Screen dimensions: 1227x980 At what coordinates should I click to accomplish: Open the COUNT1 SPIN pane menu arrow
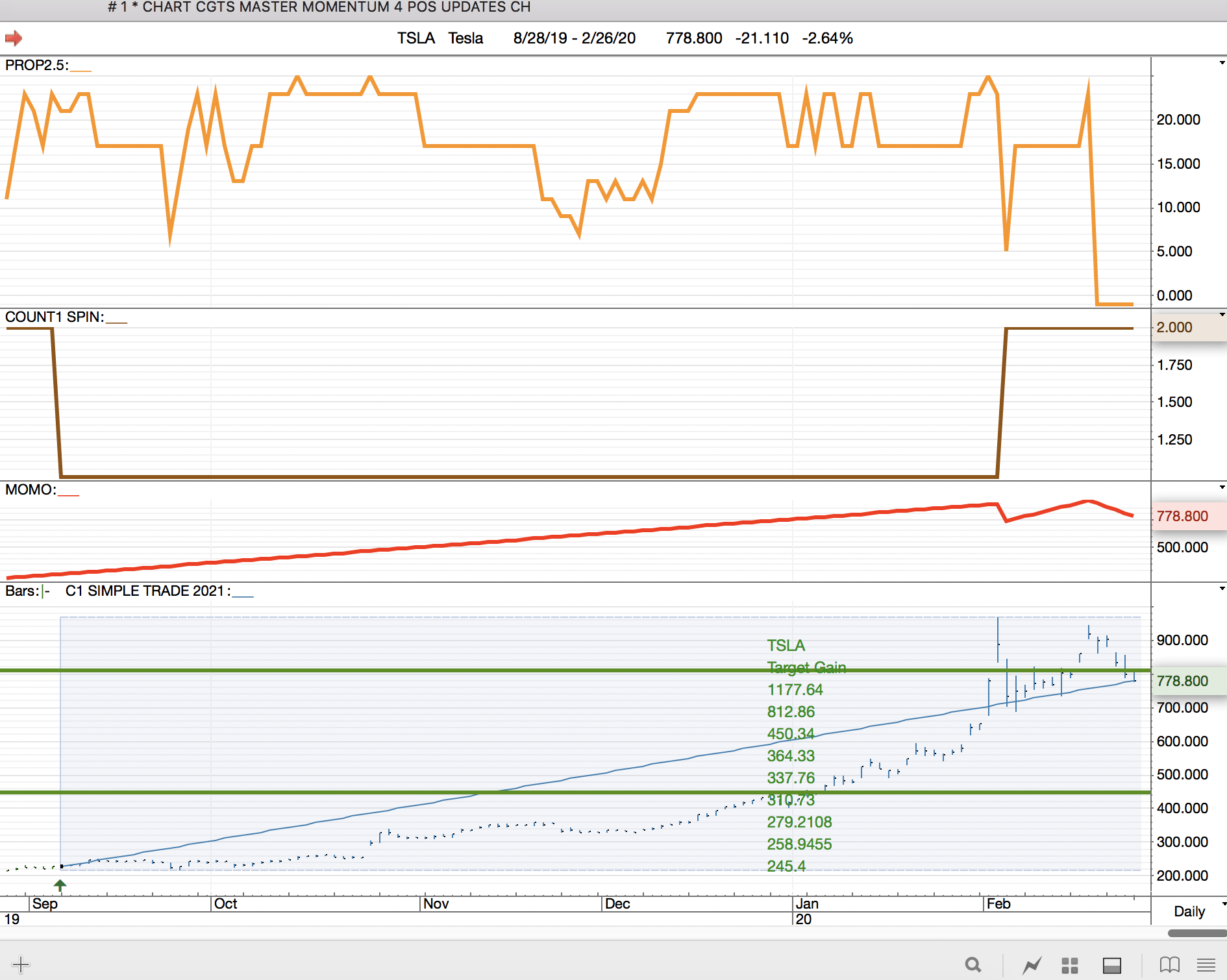point(1222,315)
